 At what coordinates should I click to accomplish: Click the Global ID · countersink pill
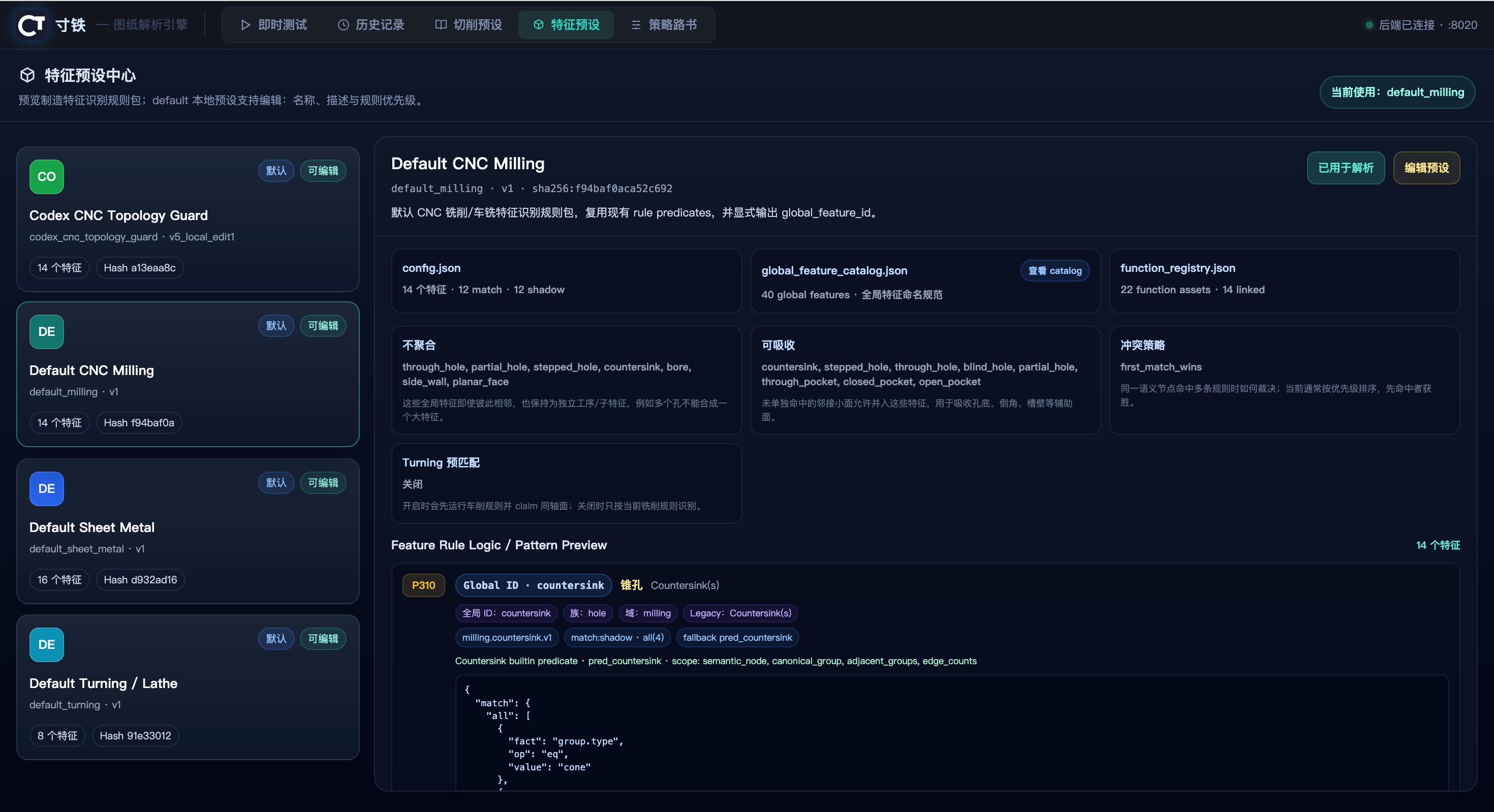pyautogui.click(x=534, y=586)
